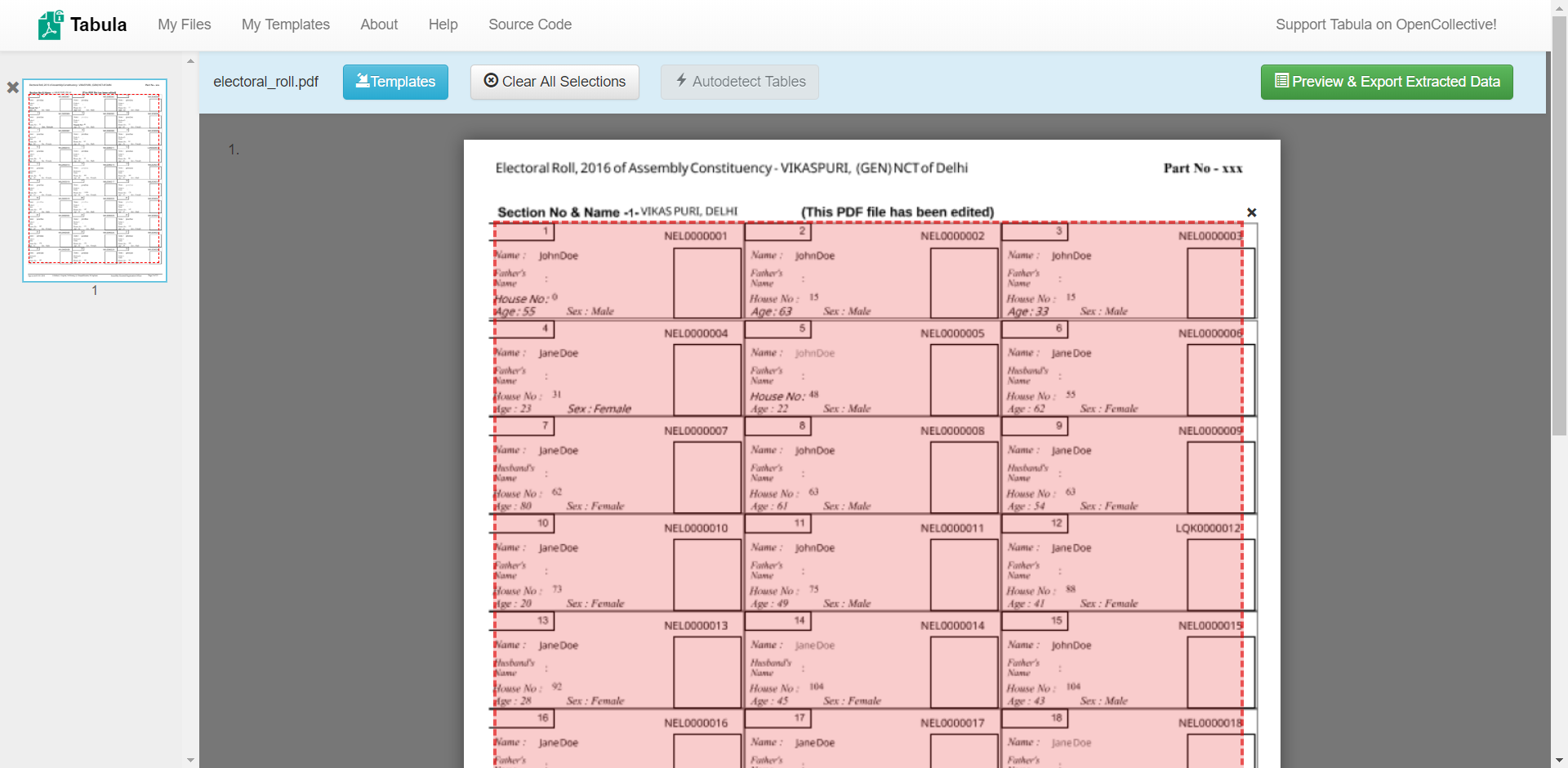The image size is (1568, 768).
Task: Click the main window scrollbar up arrow
Action: (1559, 7)
